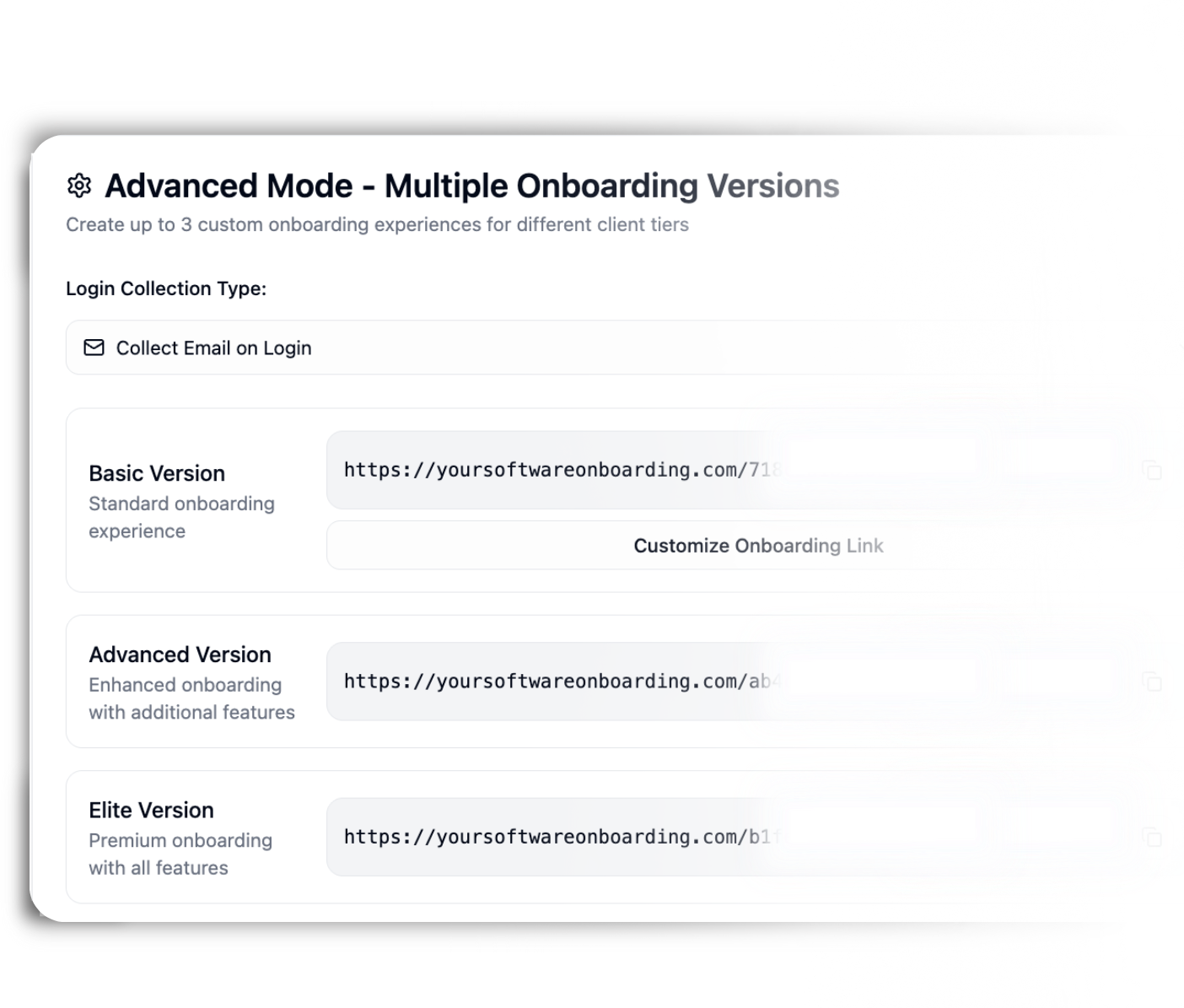This screenshot has width=1184, height=1008.
Task: Click the envelope icon in Collect Email row
Action: (94, 348)
